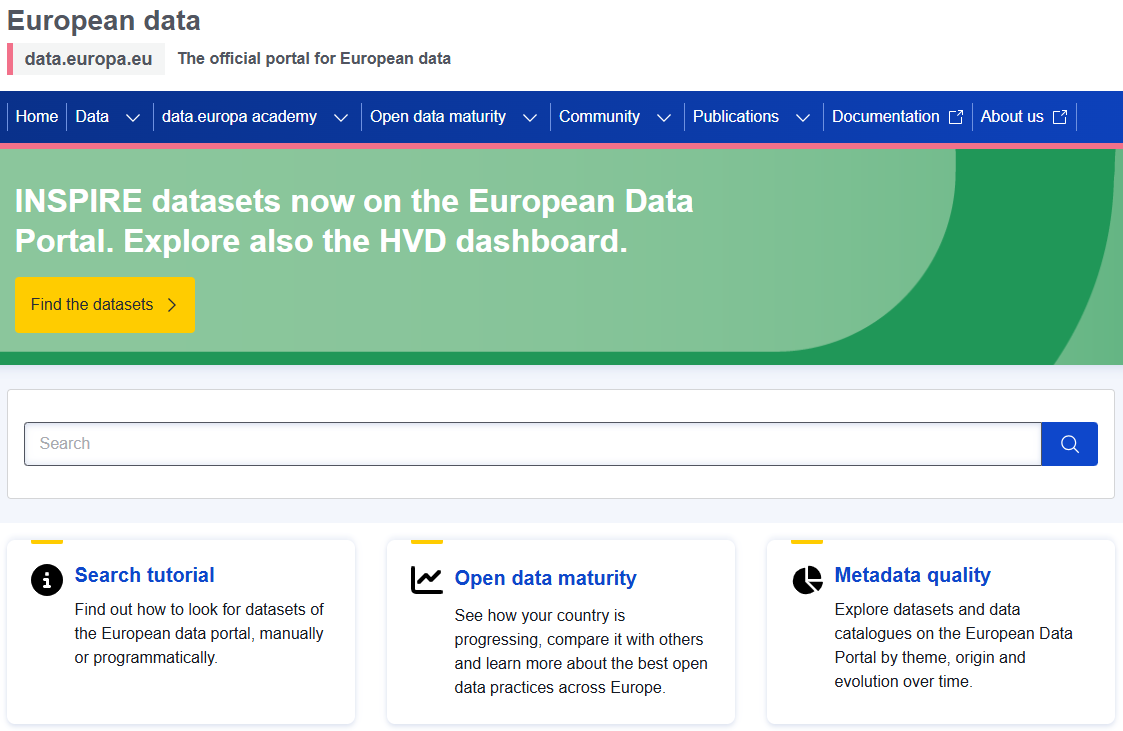Click the 'See how your country is' description
The width and height of the screenshot is (1123, 731).
(x=581, y=652)
